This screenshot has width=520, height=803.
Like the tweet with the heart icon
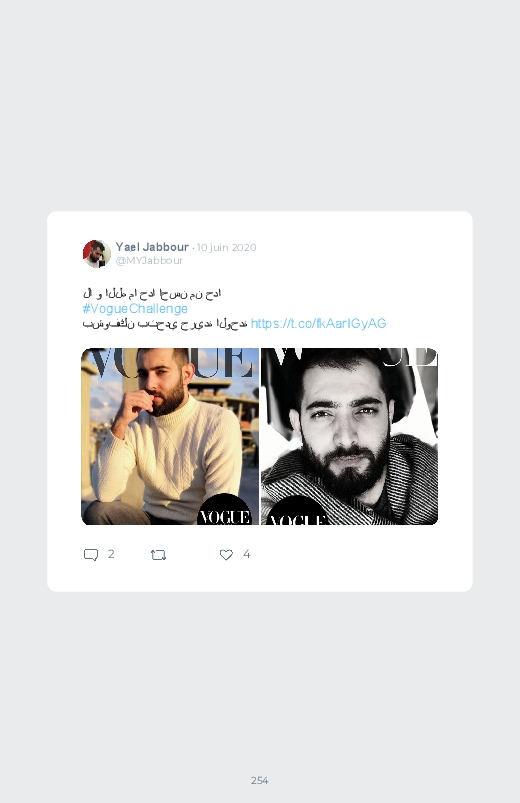coord(226,555)
